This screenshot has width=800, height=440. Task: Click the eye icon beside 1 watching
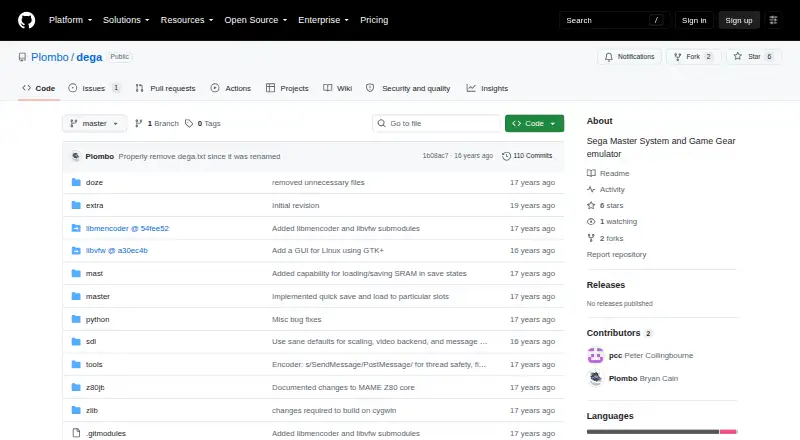[x=591, y=222]
